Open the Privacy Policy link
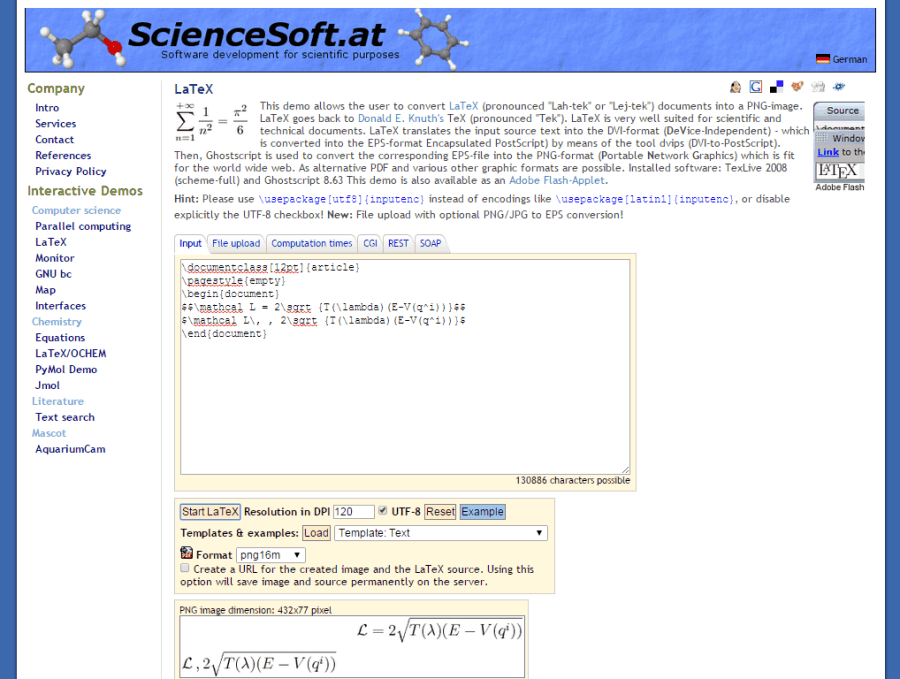900x679 pixels. pyautogui.click(x=71, y=172)
